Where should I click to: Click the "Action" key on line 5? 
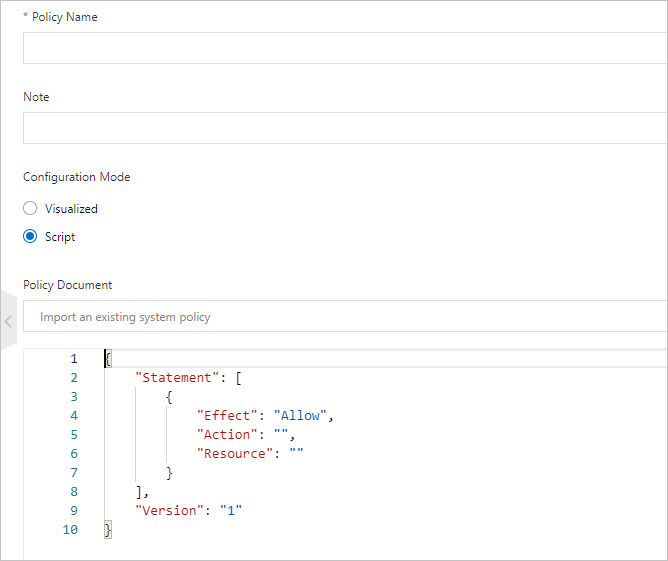tap(227, 435)
